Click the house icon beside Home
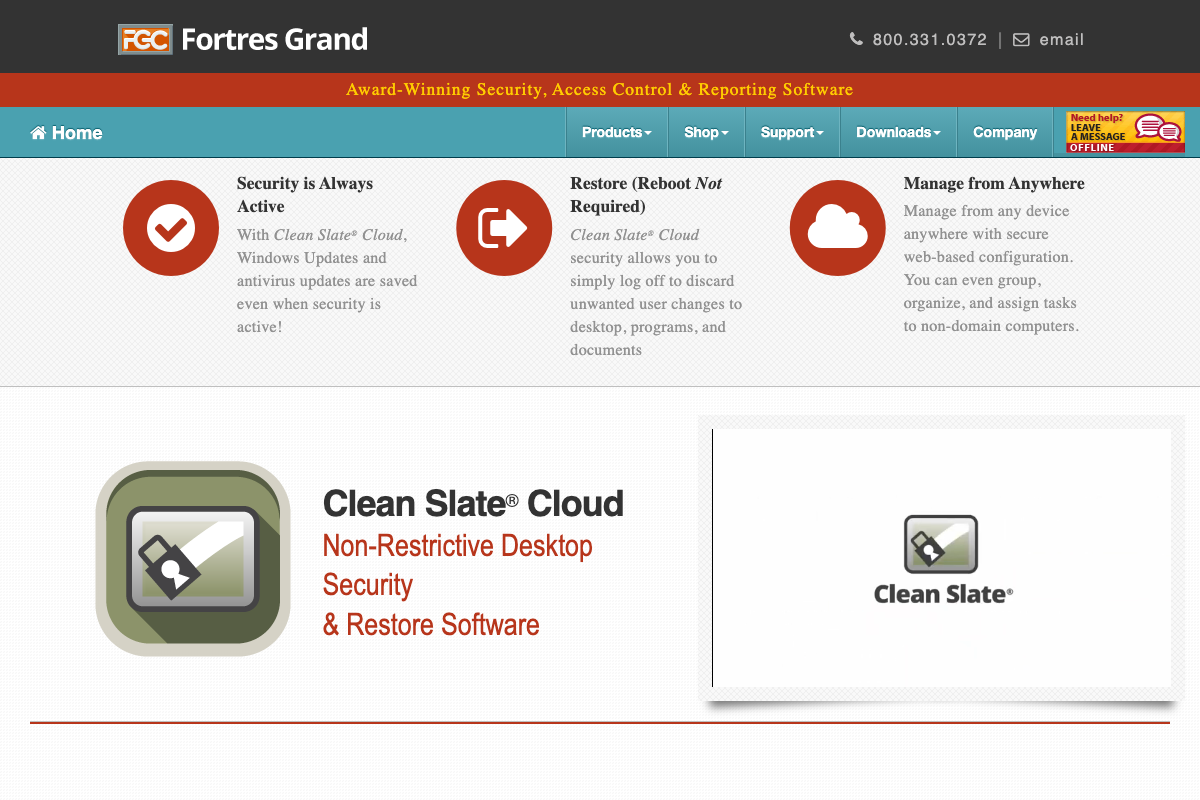 click(x=39, y=133)
